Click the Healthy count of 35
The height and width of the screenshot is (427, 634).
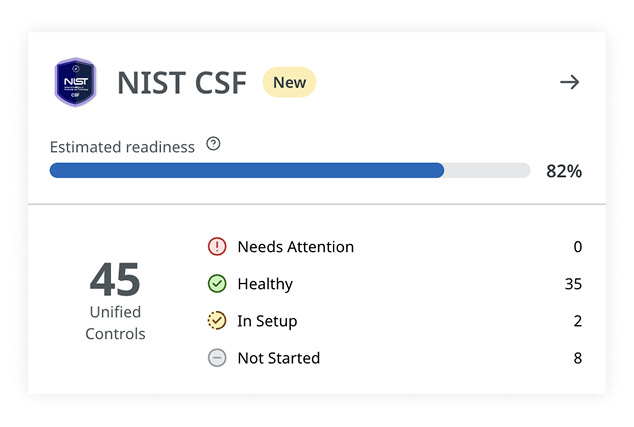[573, 284]
